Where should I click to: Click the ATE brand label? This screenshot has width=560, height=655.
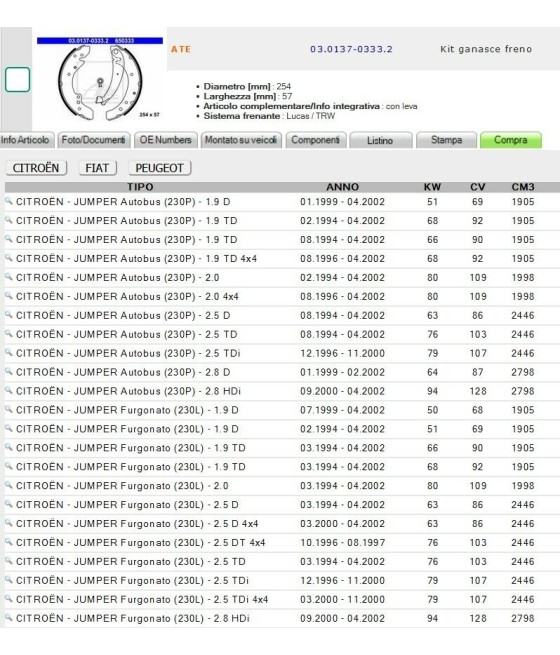[181, 49]
